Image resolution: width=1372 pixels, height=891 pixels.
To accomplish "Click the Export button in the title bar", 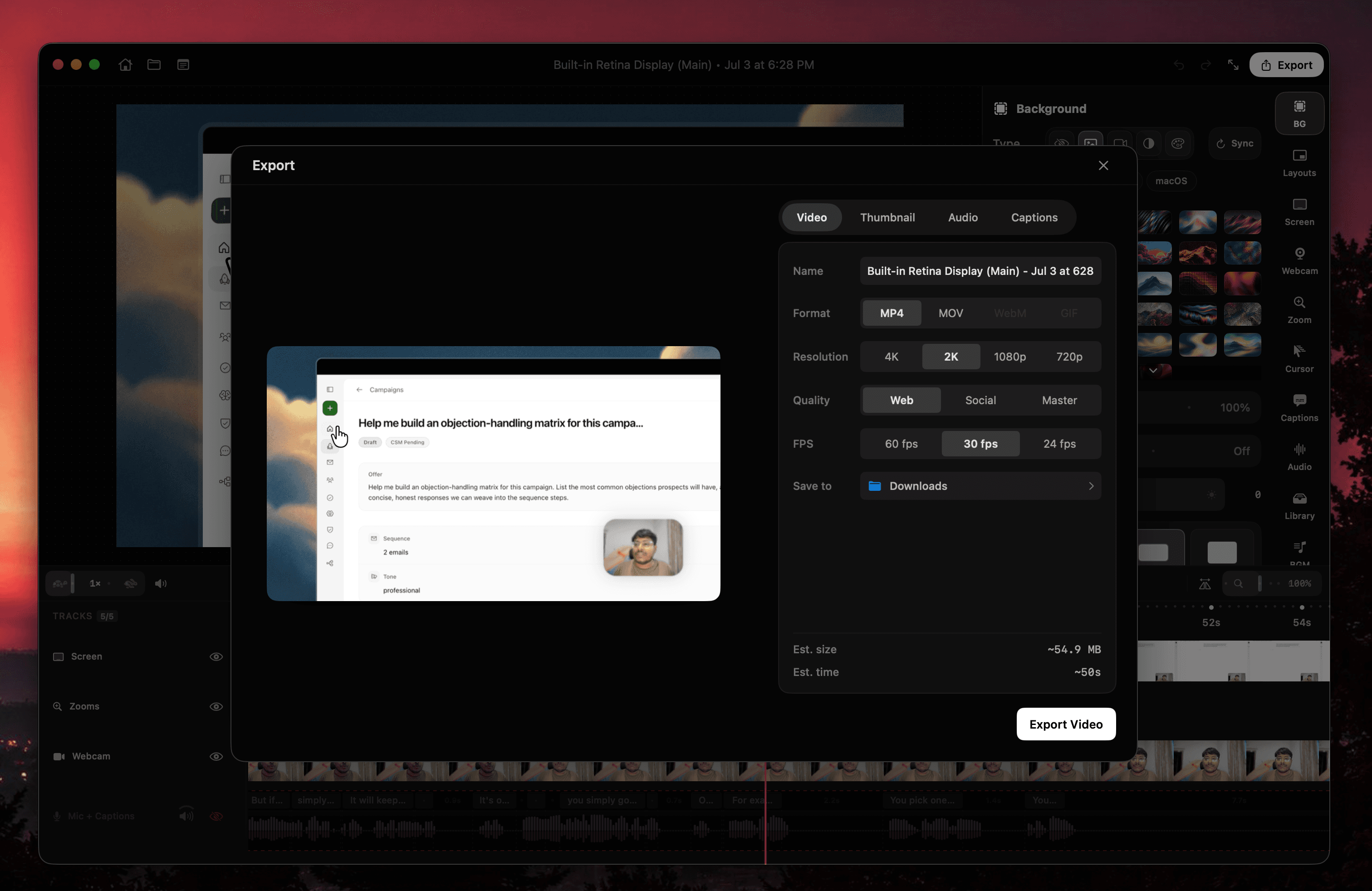I will pos(1287,65).
